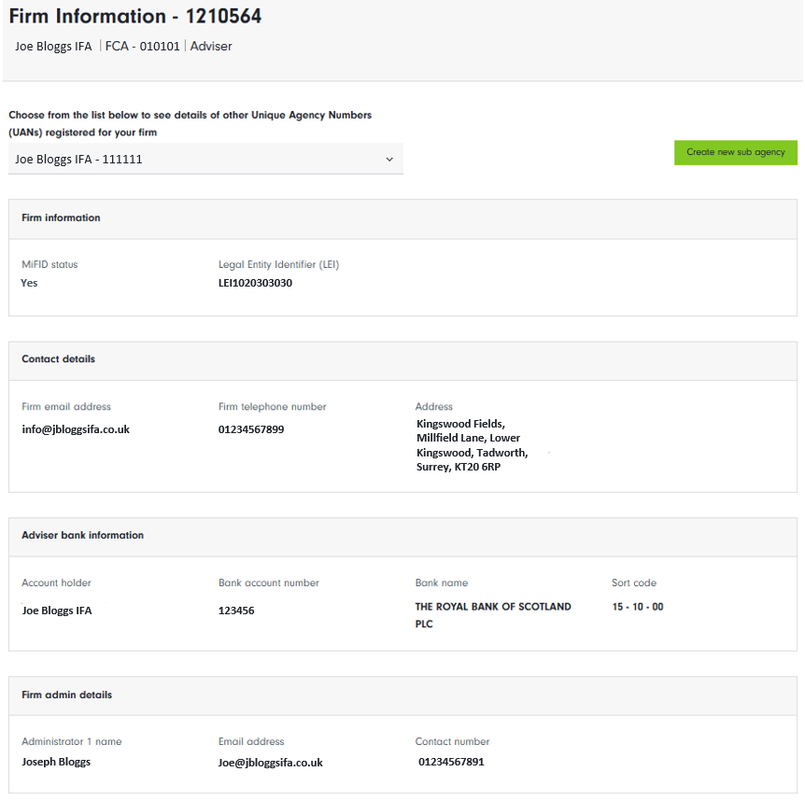This screenshot has height=800, width=805.
Task: Select the FCA - 010101 text in header
Action: [144, 46]
